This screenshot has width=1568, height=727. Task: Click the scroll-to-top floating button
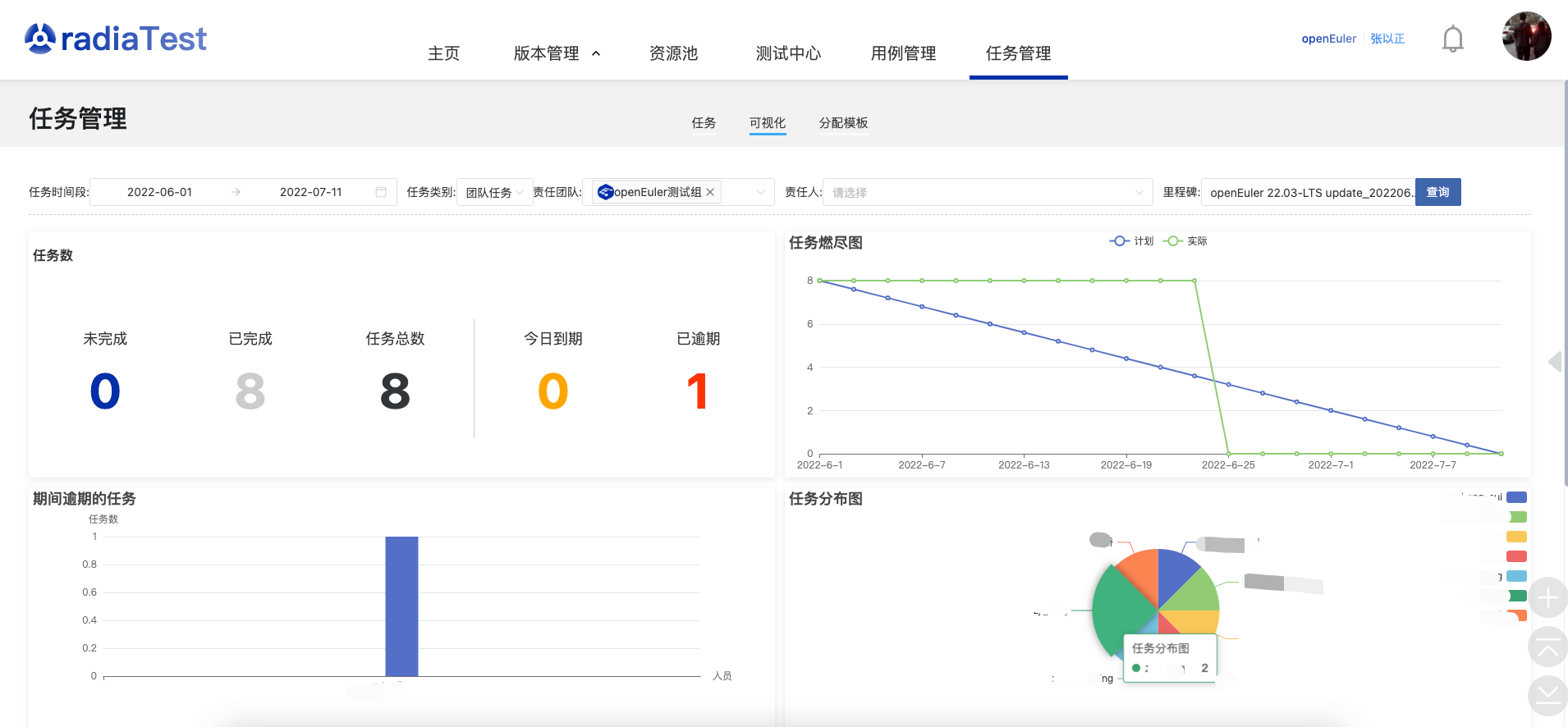(1547, 647)
